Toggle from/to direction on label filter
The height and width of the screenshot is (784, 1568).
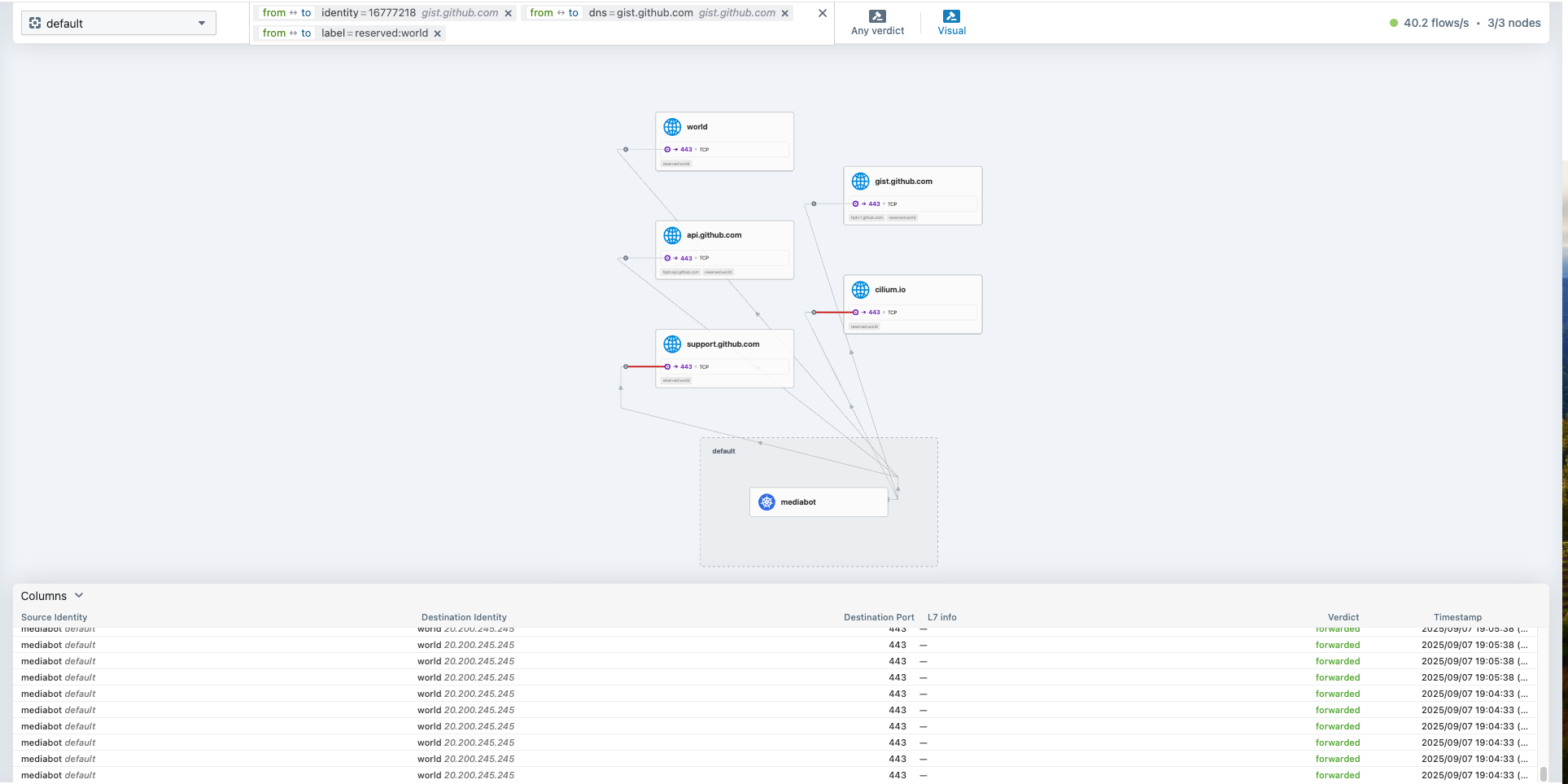(x=286, y=33)
